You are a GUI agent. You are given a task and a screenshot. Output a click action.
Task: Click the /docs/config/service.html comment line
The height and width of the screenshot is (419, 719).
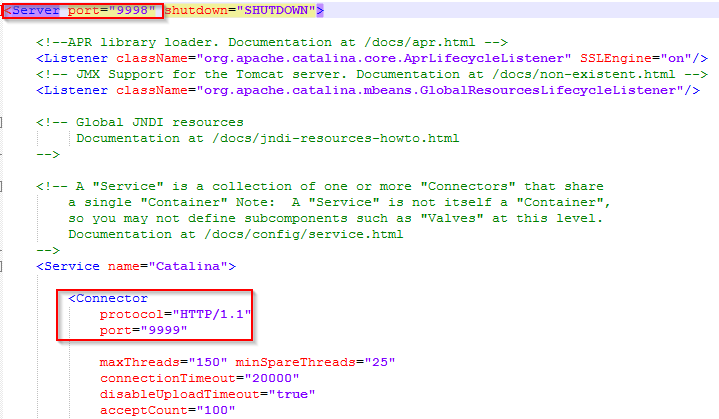click(236, 235)
